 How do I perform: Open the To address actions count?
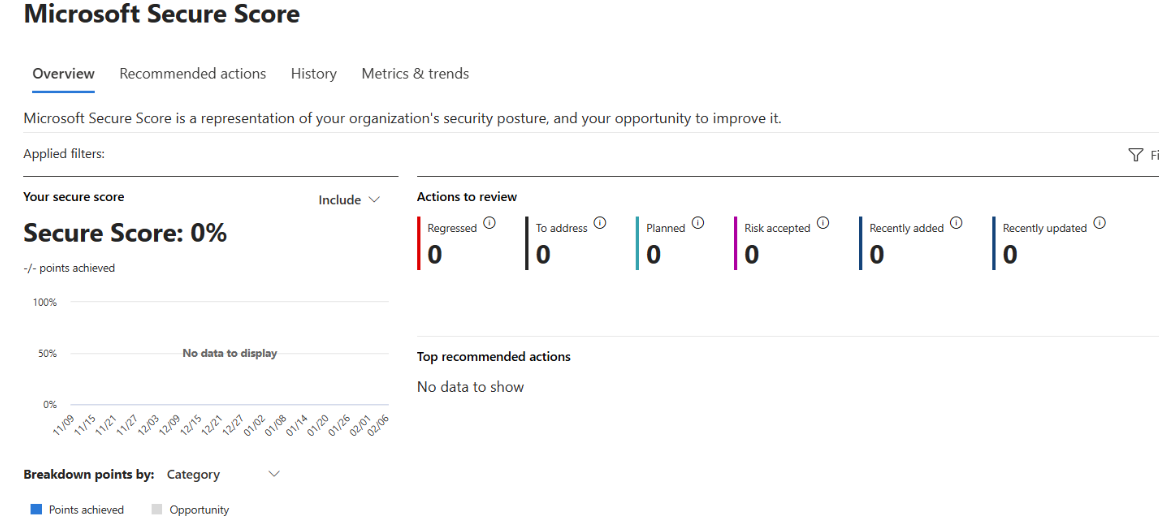[543, 255]
